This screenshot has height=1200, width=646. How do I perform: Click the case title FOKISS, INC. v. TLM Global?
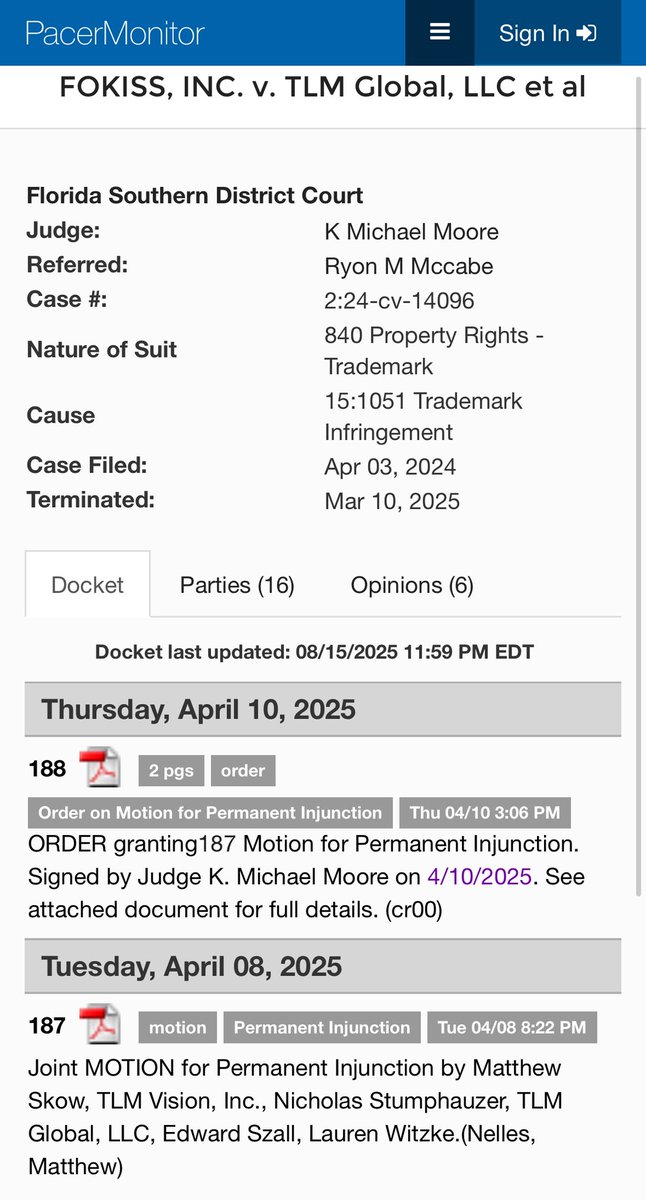click(322, 87)
